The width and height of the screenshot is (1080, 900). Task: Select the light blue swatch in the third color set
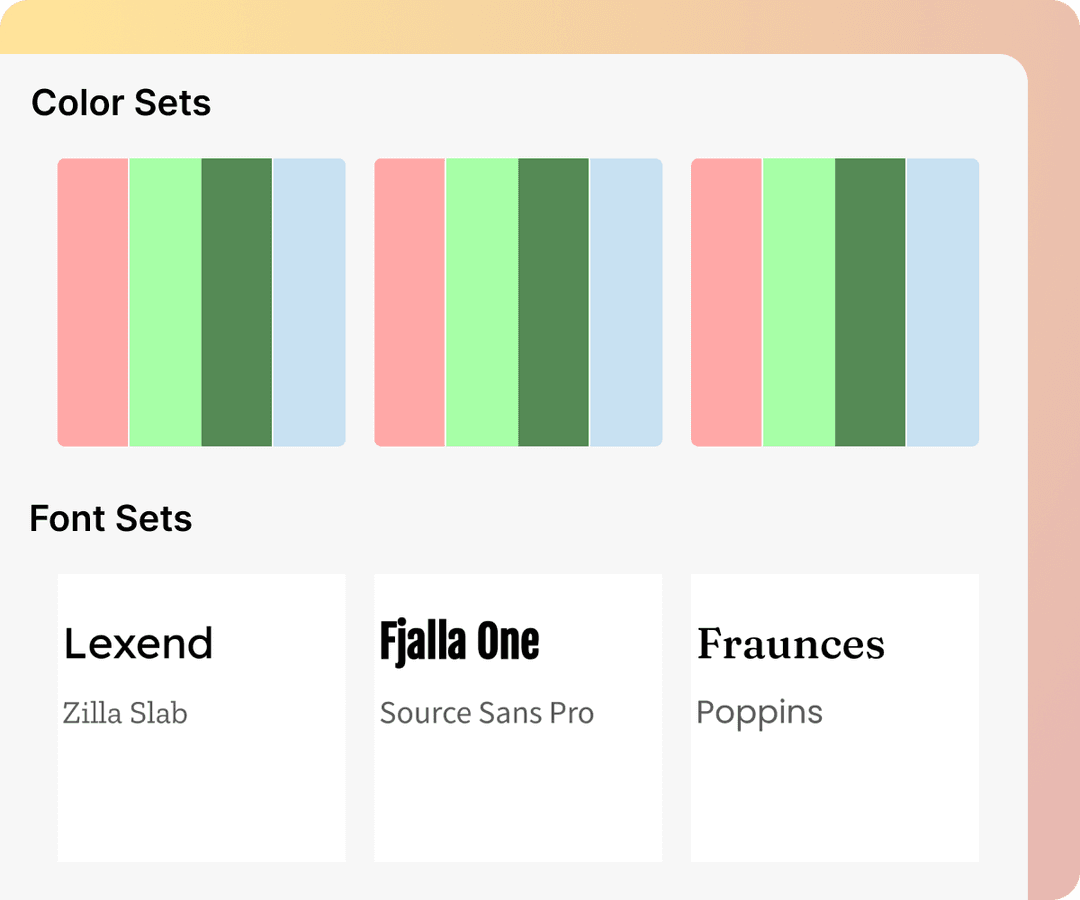coord(943,302)
